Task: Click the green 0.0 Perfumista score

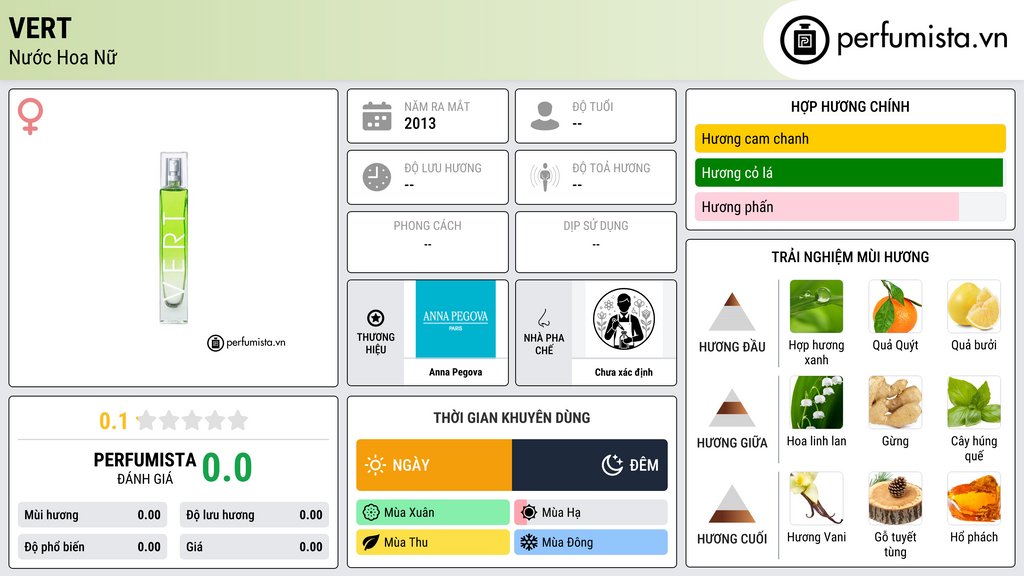Action: click(x=227, y=468)
